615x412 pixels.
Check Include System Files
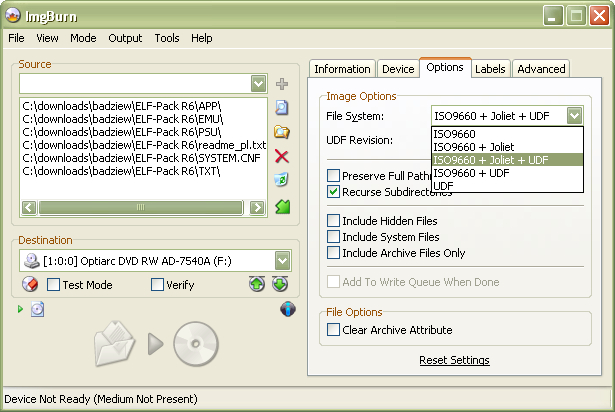(333, 237)
